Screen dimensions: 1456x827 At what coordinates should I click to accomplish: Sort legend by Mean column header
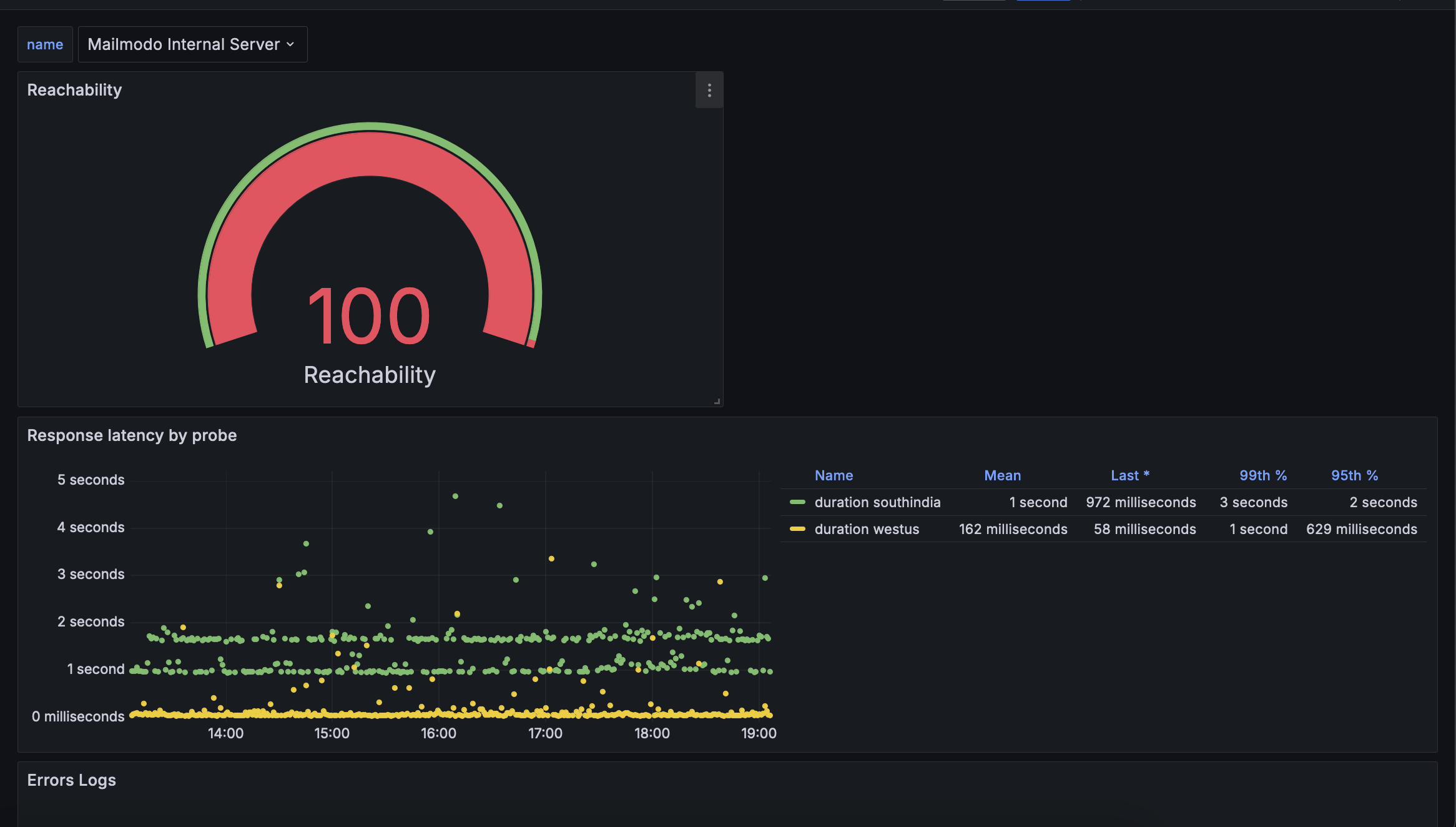click(1002, 475)
